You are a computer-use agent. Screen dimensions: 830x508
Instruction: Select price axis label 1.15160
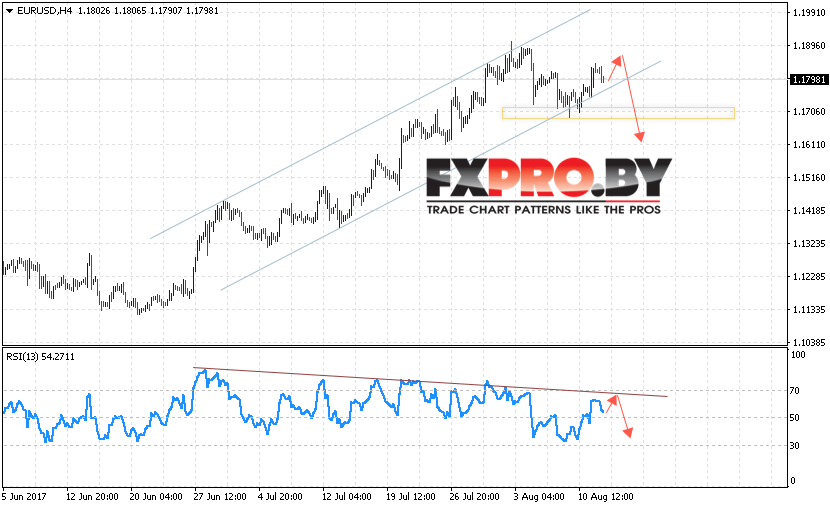[809, 177]
